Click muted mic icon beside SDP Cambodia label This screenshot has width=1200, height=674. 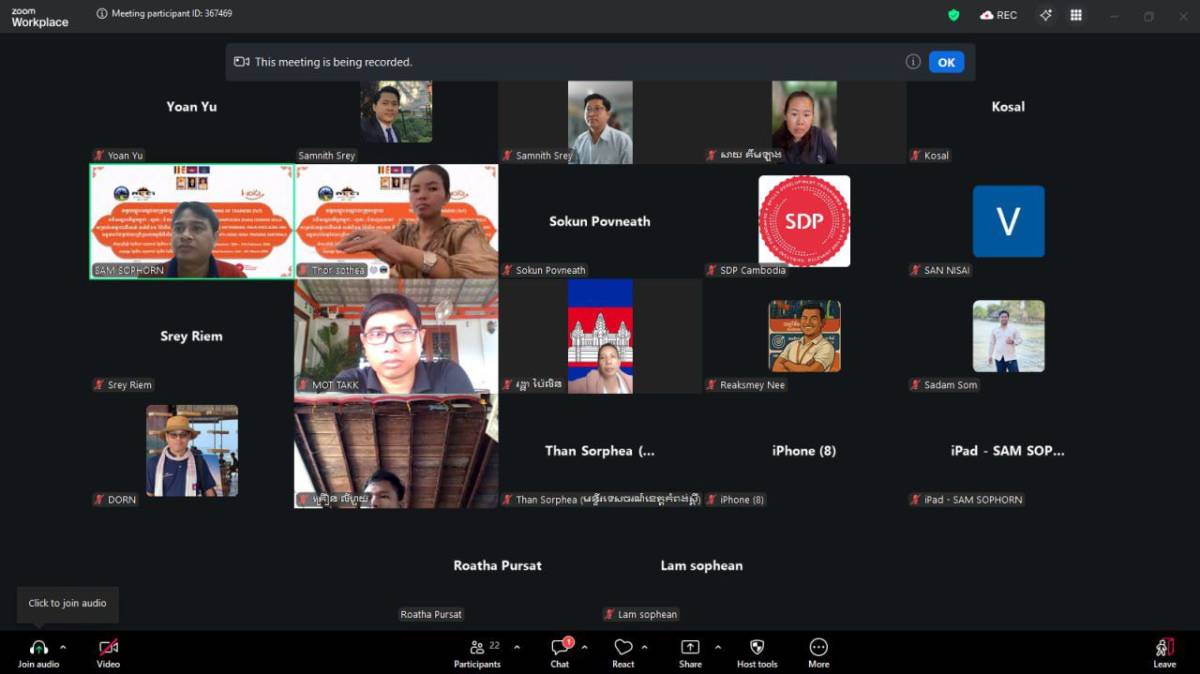(711, 270)
